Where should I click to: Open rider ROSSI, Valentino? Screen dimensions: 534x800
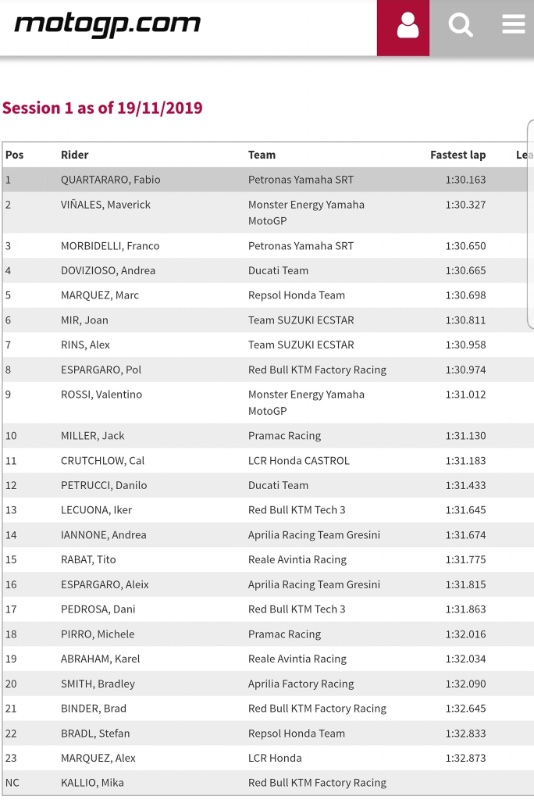pos(101,394)
